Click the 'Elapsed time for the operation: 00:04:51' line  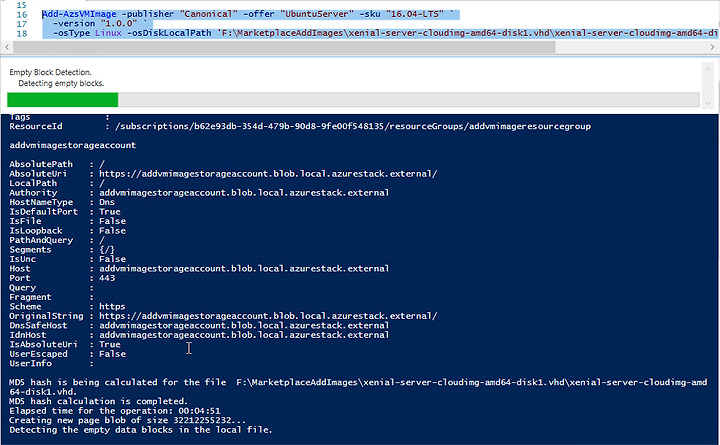coord(115,411)
